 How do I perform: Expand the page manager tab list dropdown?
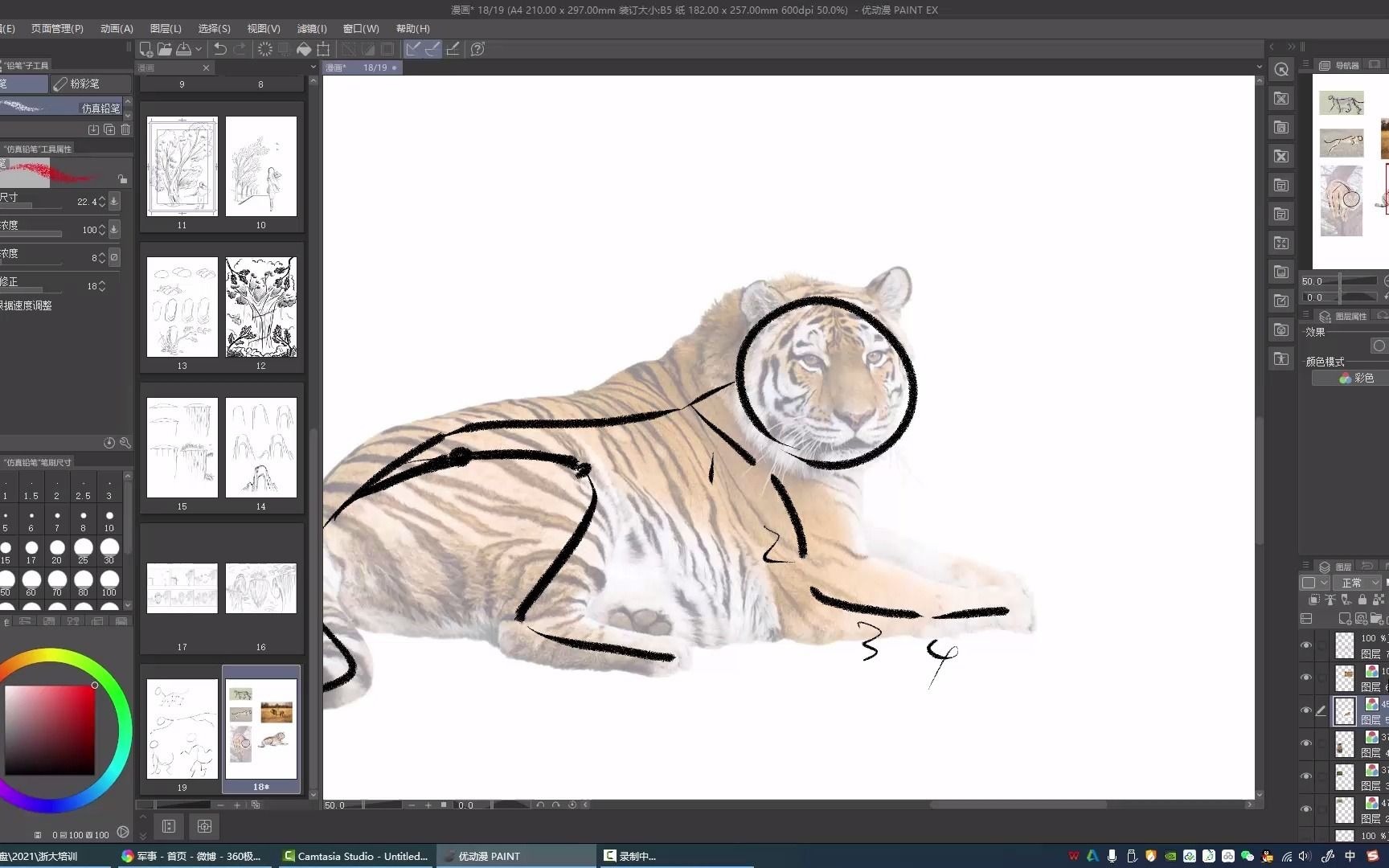coord(313,68)
